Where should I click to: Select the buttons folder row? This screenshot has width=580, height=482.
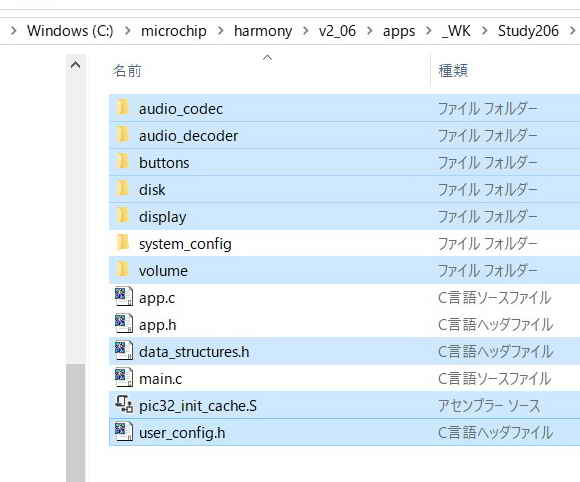pyautogui.click(x=344, y=162)
